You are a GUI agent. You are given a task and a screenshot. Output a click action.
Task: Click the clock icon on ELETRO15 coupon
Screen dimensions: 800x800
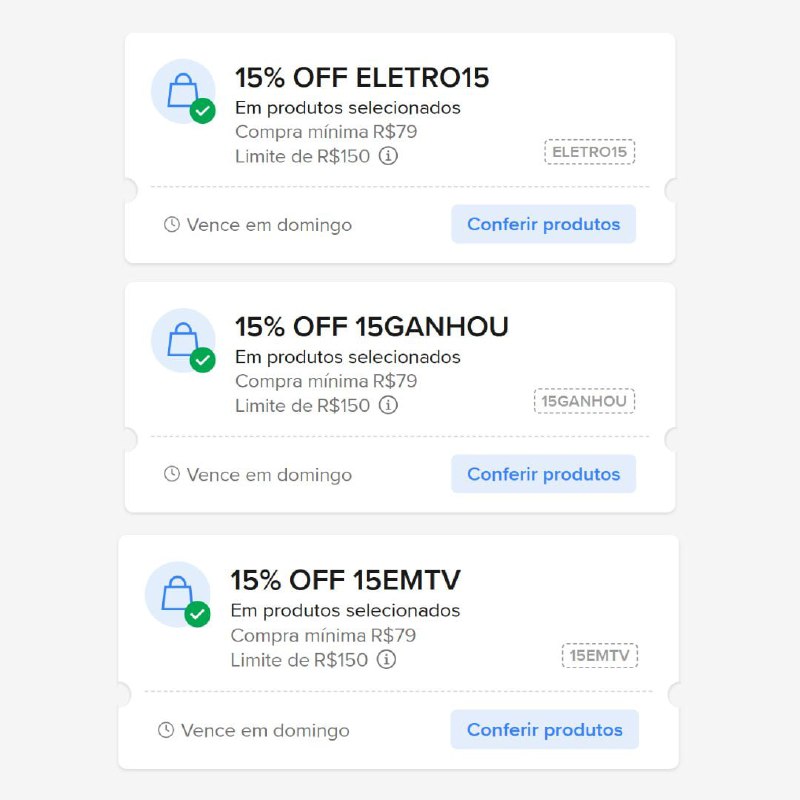(172, 225)
